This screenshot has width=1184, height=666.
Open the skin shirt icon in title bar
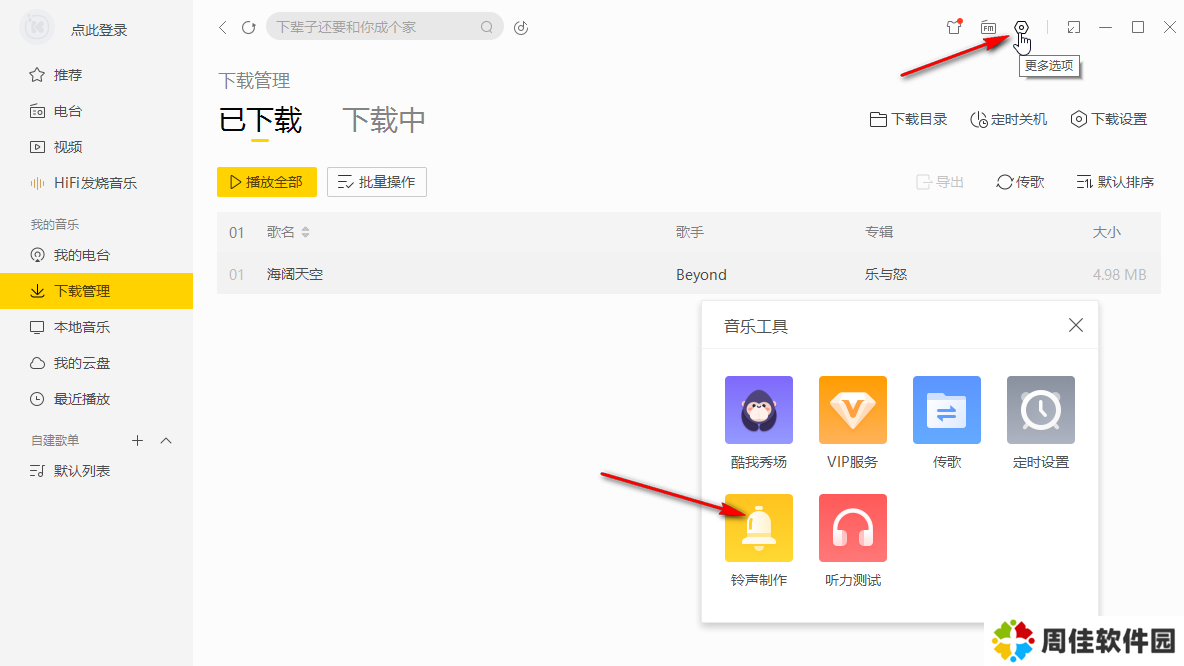(953, 28)
